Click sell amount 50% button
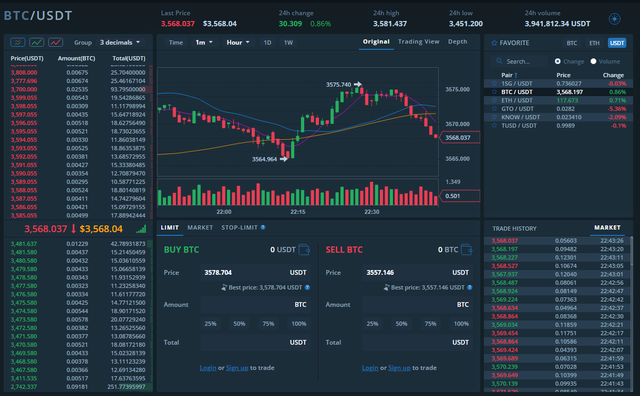This screenshot has height=396, width=640. (401, 323)
